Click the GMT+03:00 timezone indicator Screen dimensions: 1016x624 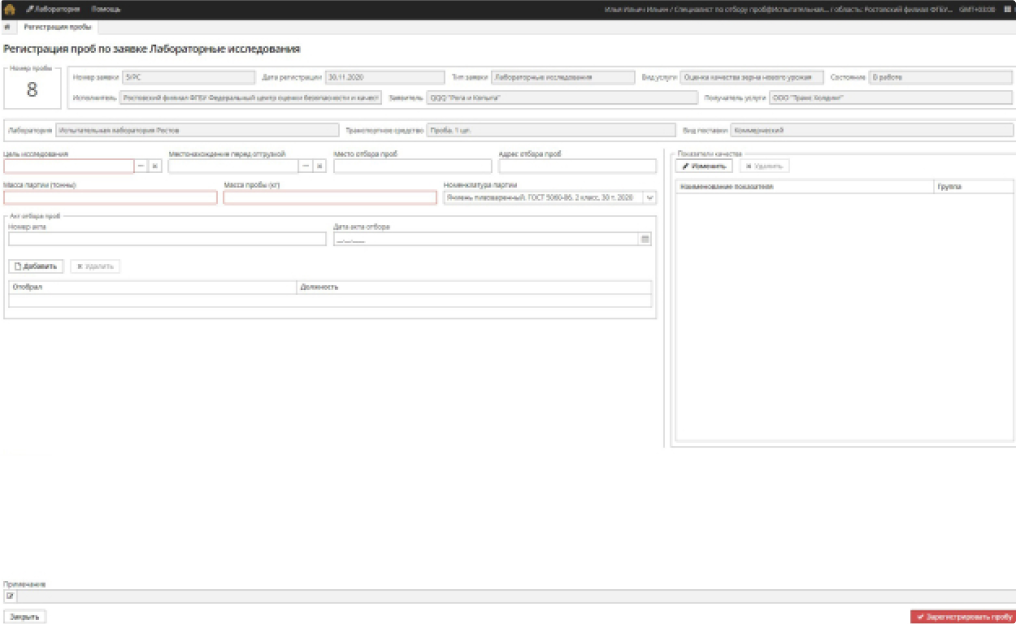click(x=977, y=9)
